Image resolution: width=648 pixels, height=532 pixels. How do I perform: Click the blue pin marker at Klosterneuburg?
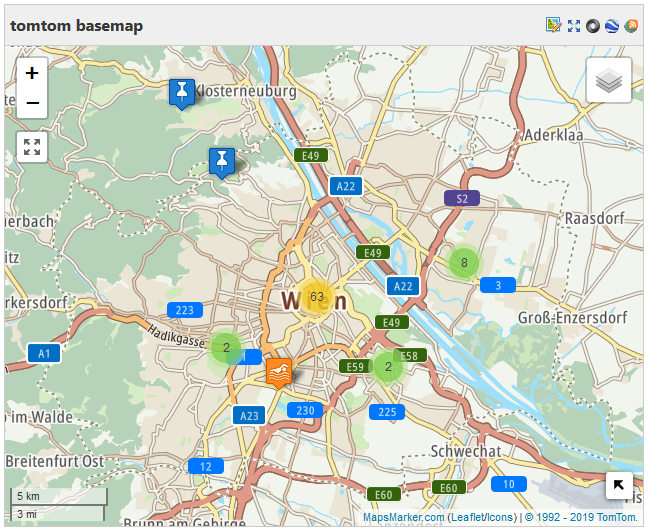(182, 94)
